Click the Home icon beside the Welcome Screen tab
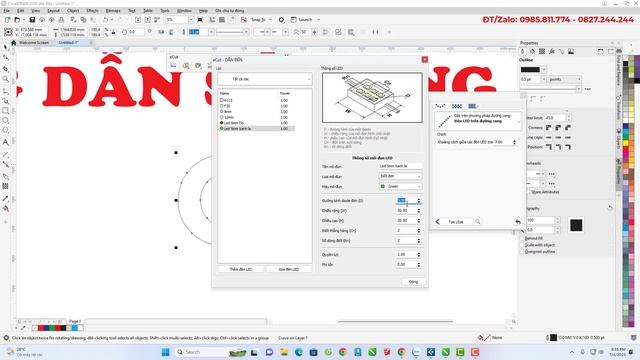 [x=13, y=42]
